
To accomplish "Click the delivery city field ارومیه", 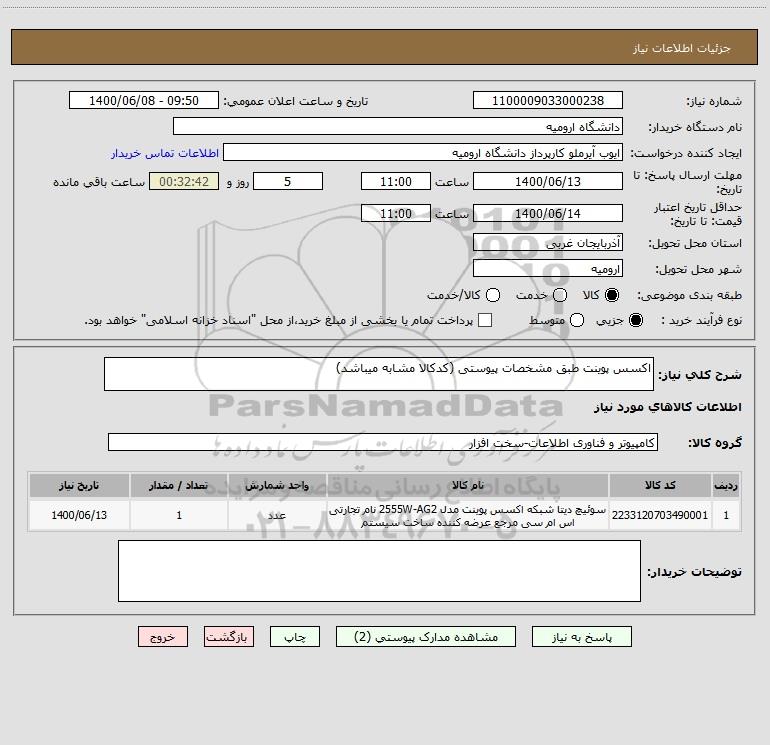I will tap(548, 268).
